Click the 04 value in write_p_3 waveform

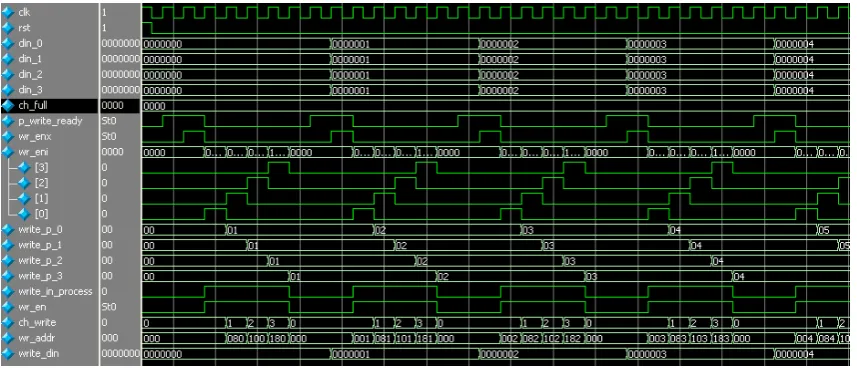pos(740,277)
